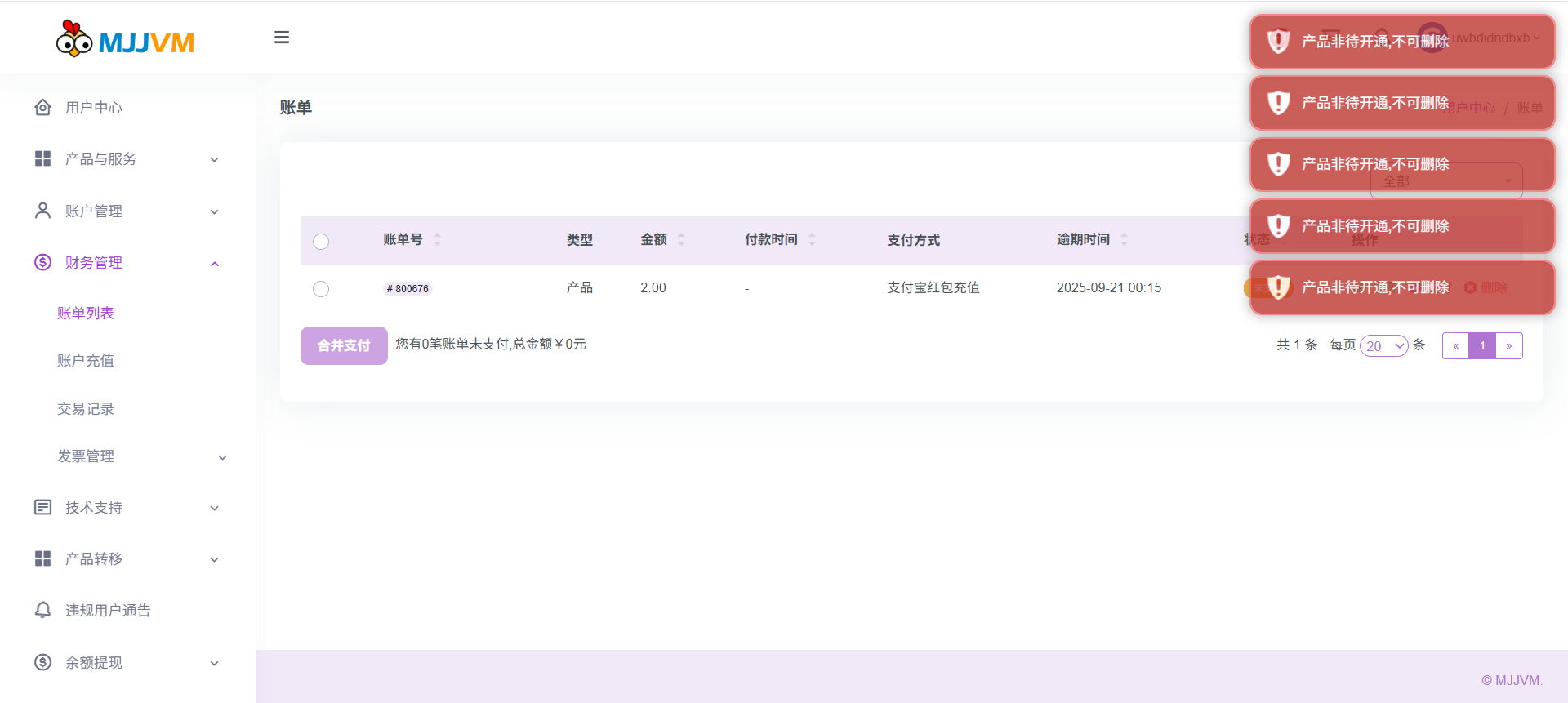Image resolution: width=1568 pixels, height=703 pixels.
Task: Click the home icon beside 用户中心
Action: point(42,107)
